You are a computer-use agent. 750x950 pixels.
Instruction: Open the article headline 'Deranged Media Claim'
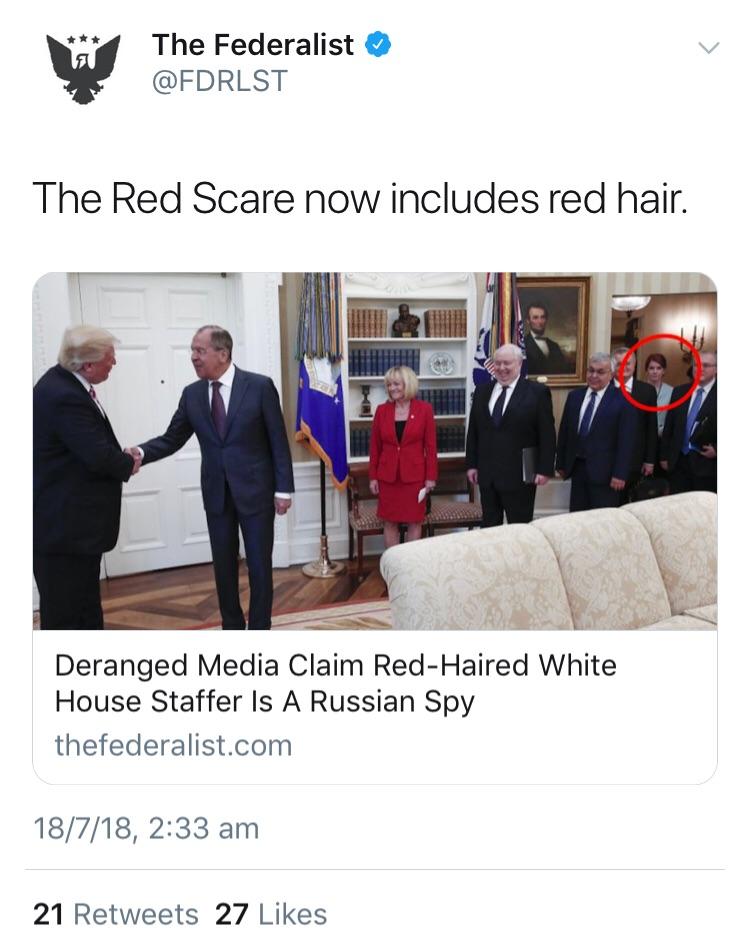[x=336, y=683]
